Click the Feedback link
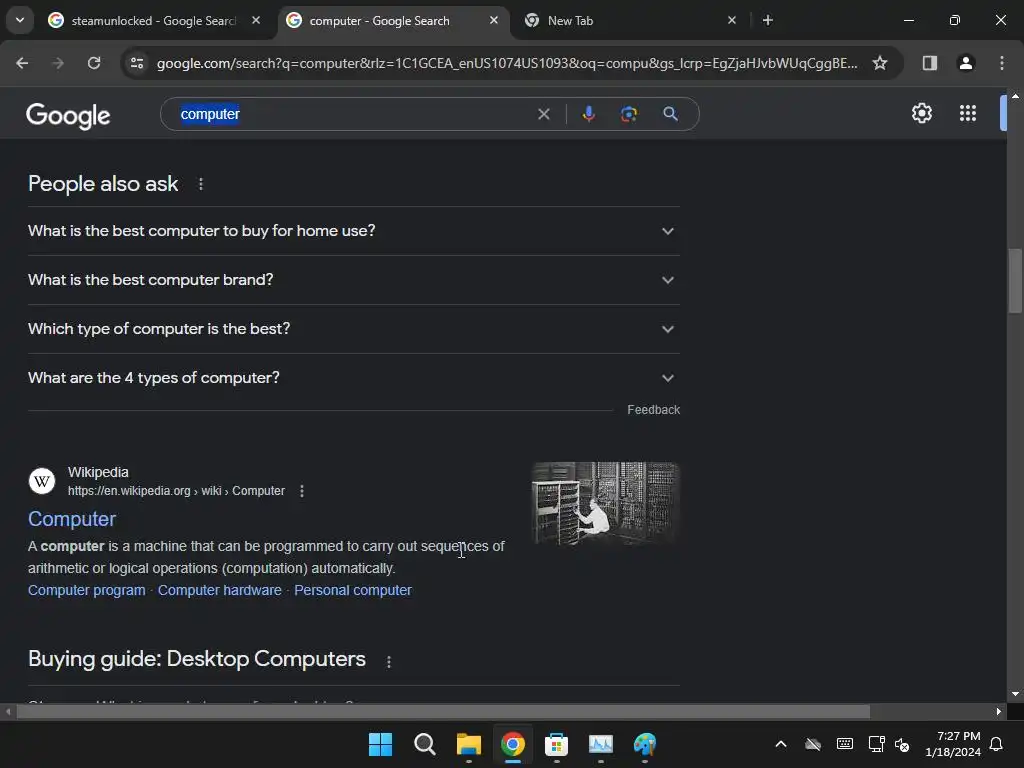The image size is (1024, 768). (x=654, y=410)
